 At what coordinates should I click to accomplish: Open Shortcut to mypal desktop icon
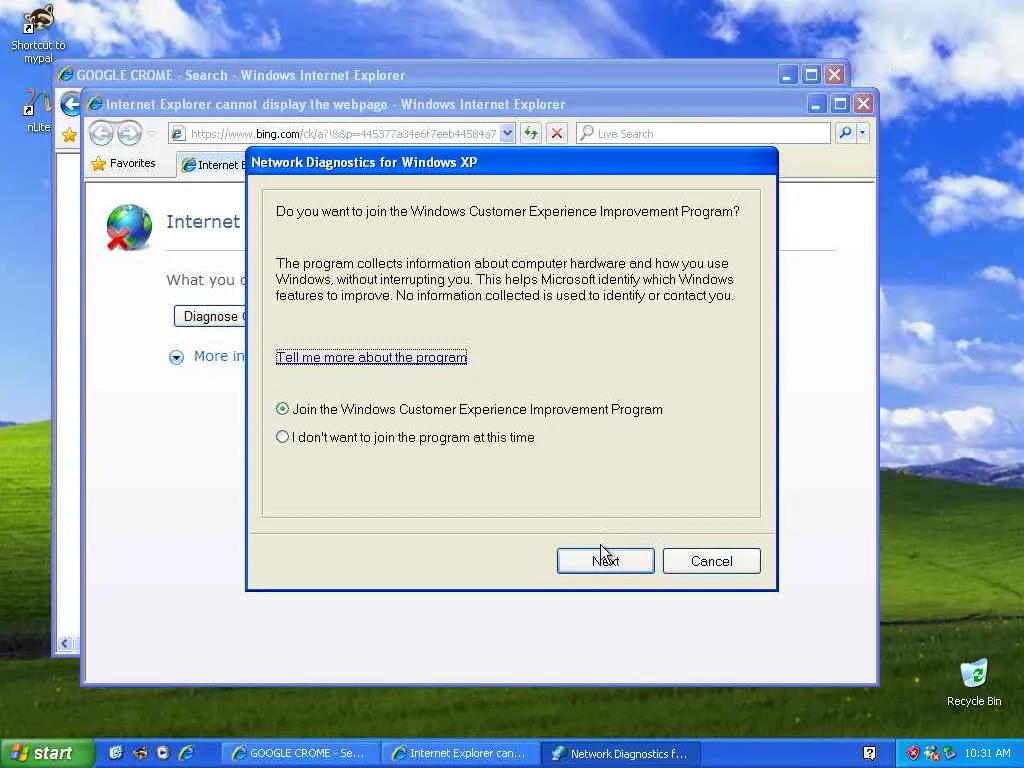click(x=38, y=33)
